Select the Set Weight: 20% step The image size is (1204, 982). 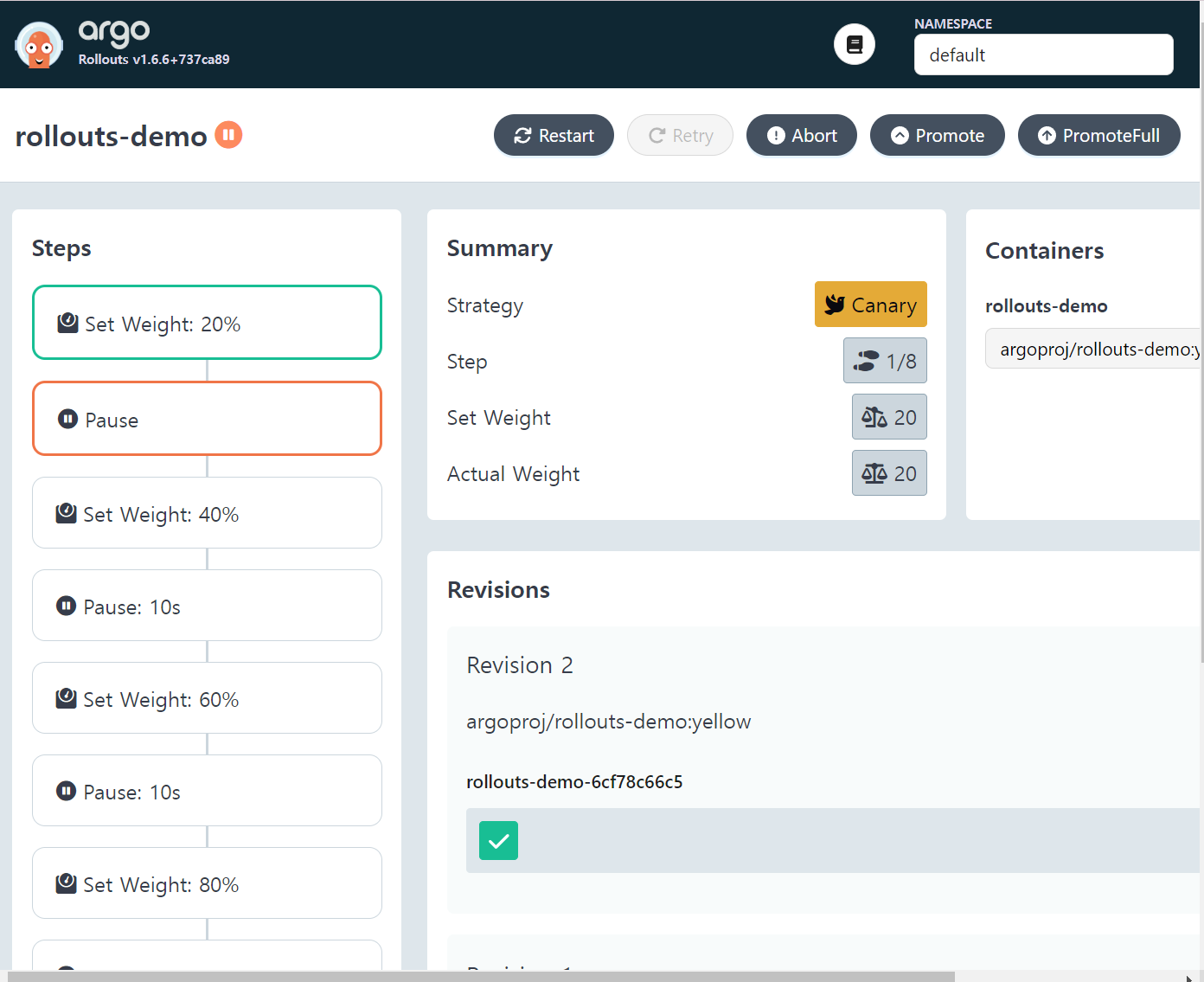point(207,323)
